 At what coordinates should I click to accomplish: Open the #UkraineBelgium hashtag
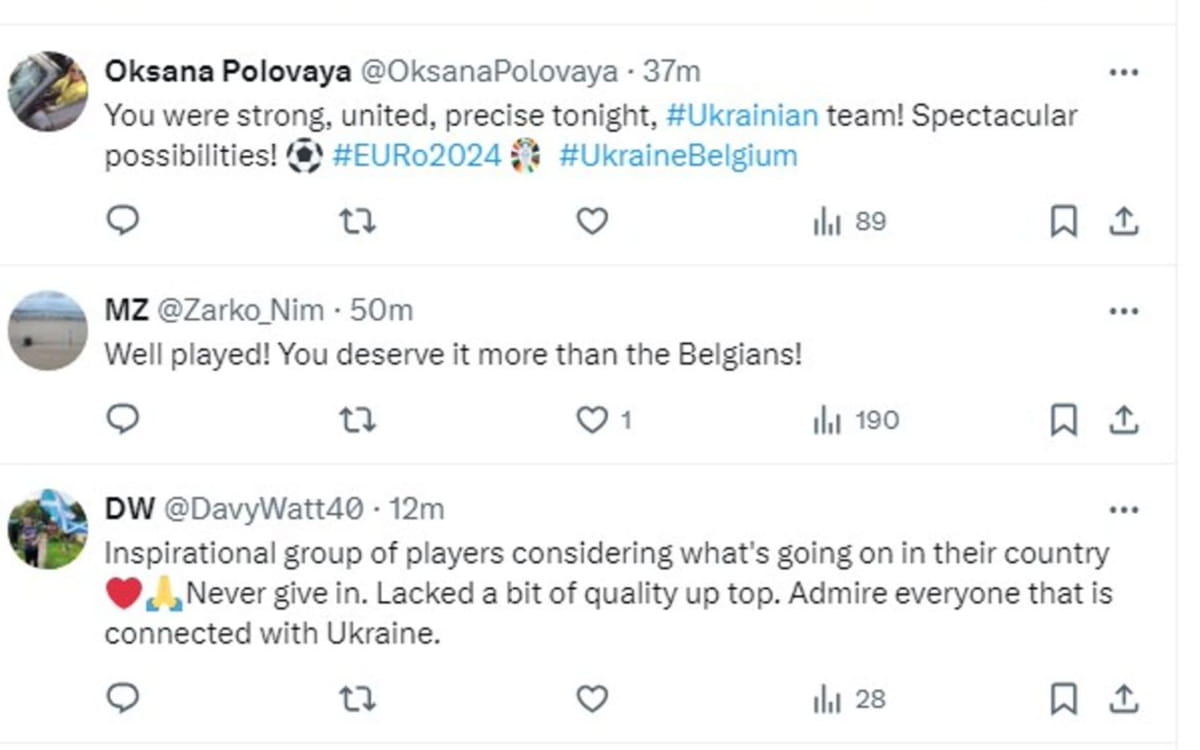click(x=678, y=157)
